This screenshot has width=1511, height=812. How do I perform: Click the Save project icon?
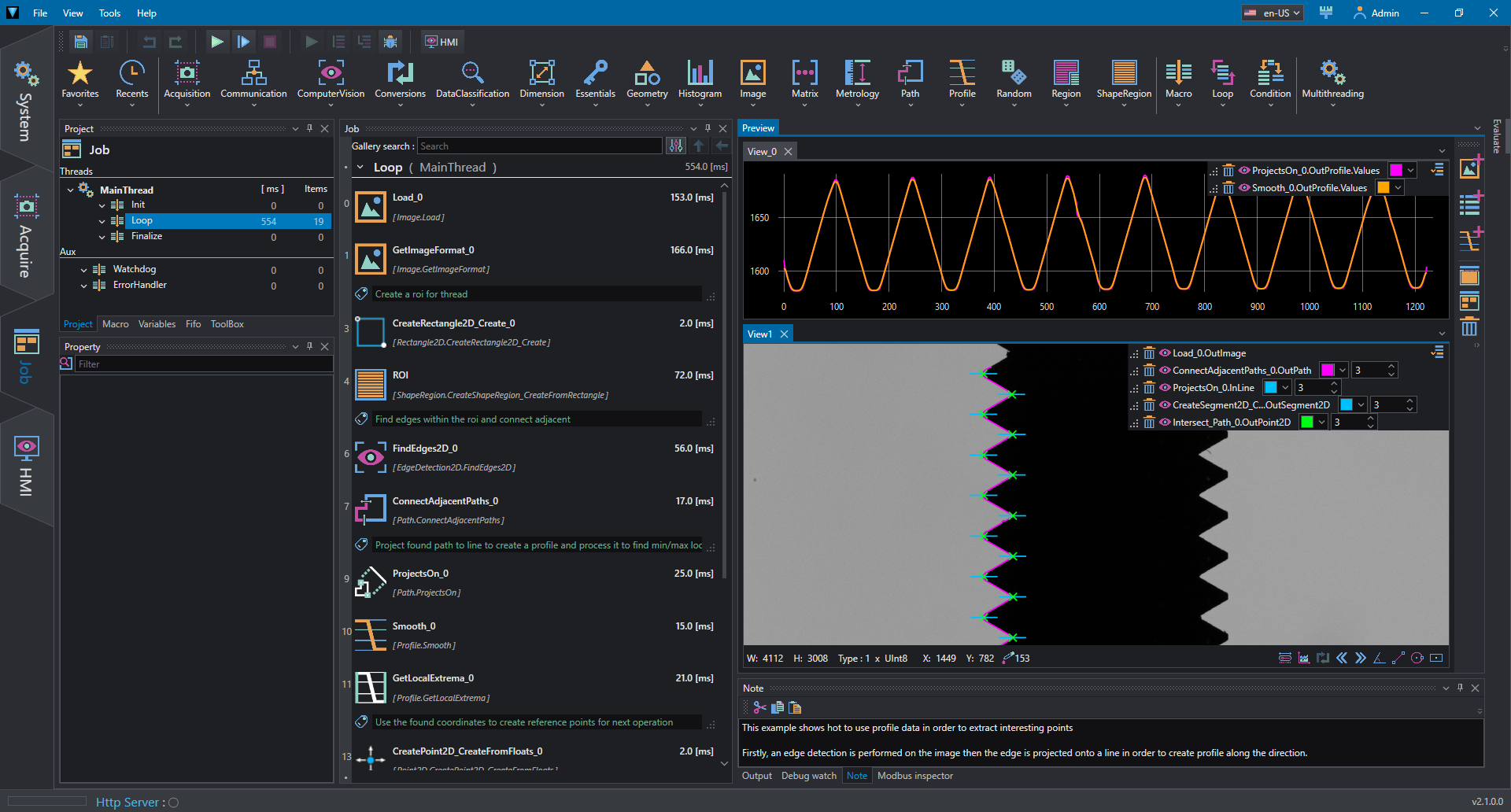[x=80, y=42]
